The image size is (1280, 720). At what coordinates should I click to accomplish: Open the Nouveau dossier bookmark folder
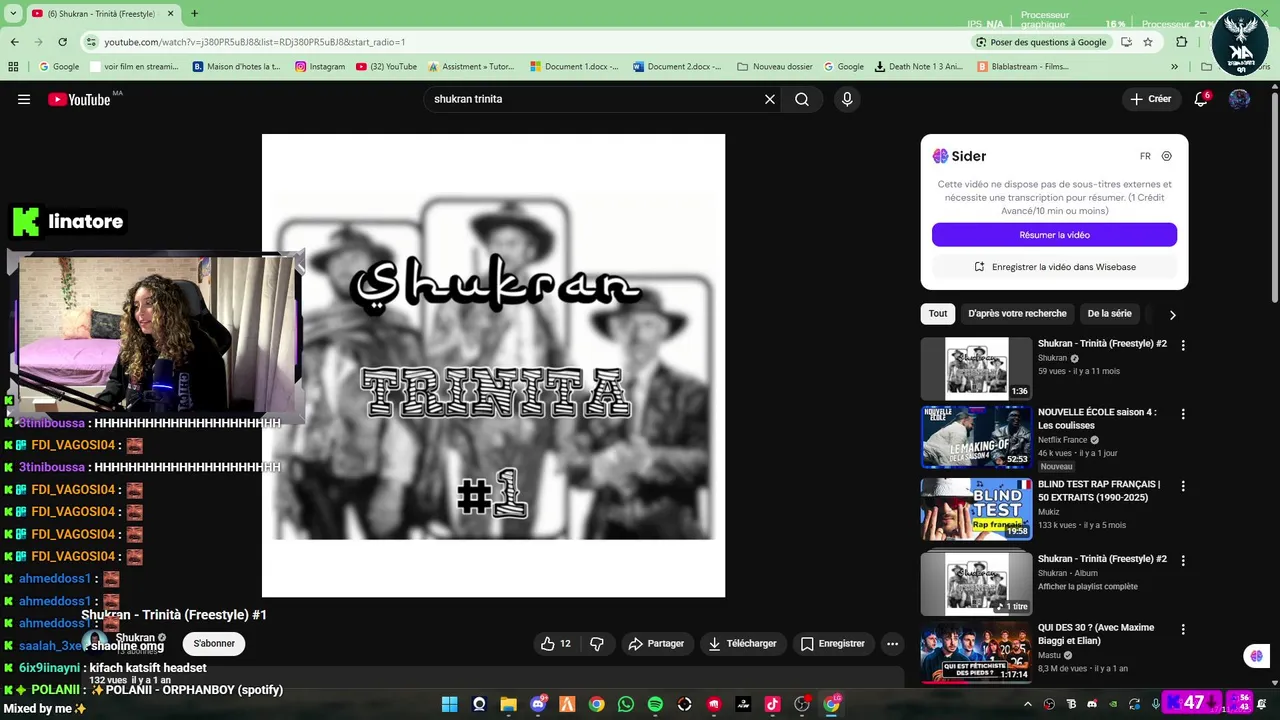(775, 67)
